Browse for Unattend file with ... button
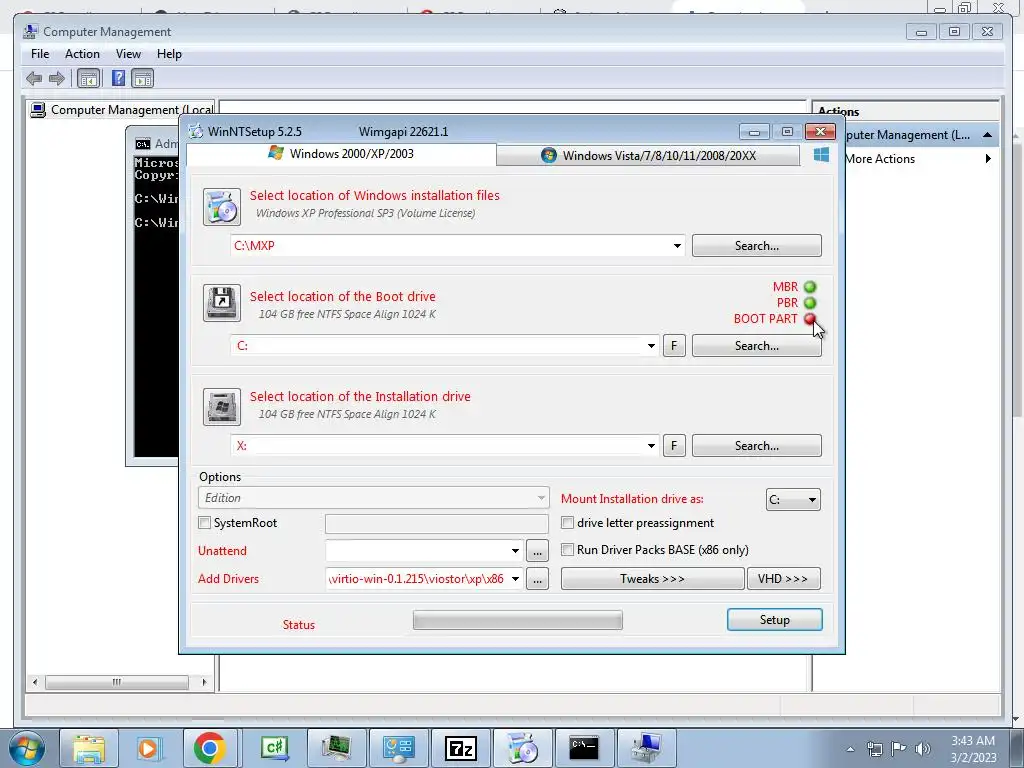1024x768 pixels. (x=537, y=551)
